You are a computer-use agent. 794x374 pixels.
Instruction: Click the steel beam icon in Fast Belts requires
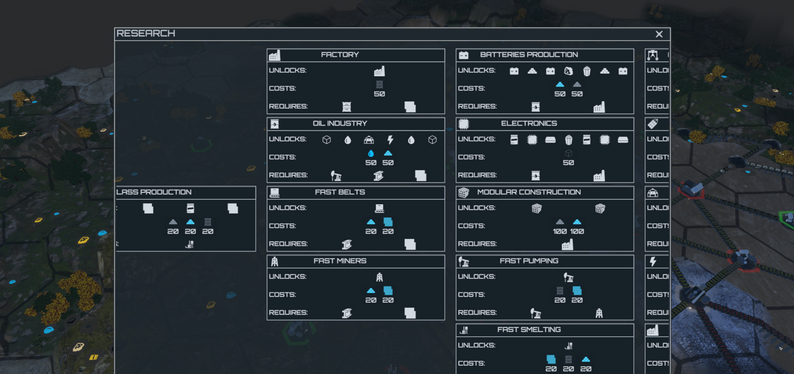pos(347,244)
